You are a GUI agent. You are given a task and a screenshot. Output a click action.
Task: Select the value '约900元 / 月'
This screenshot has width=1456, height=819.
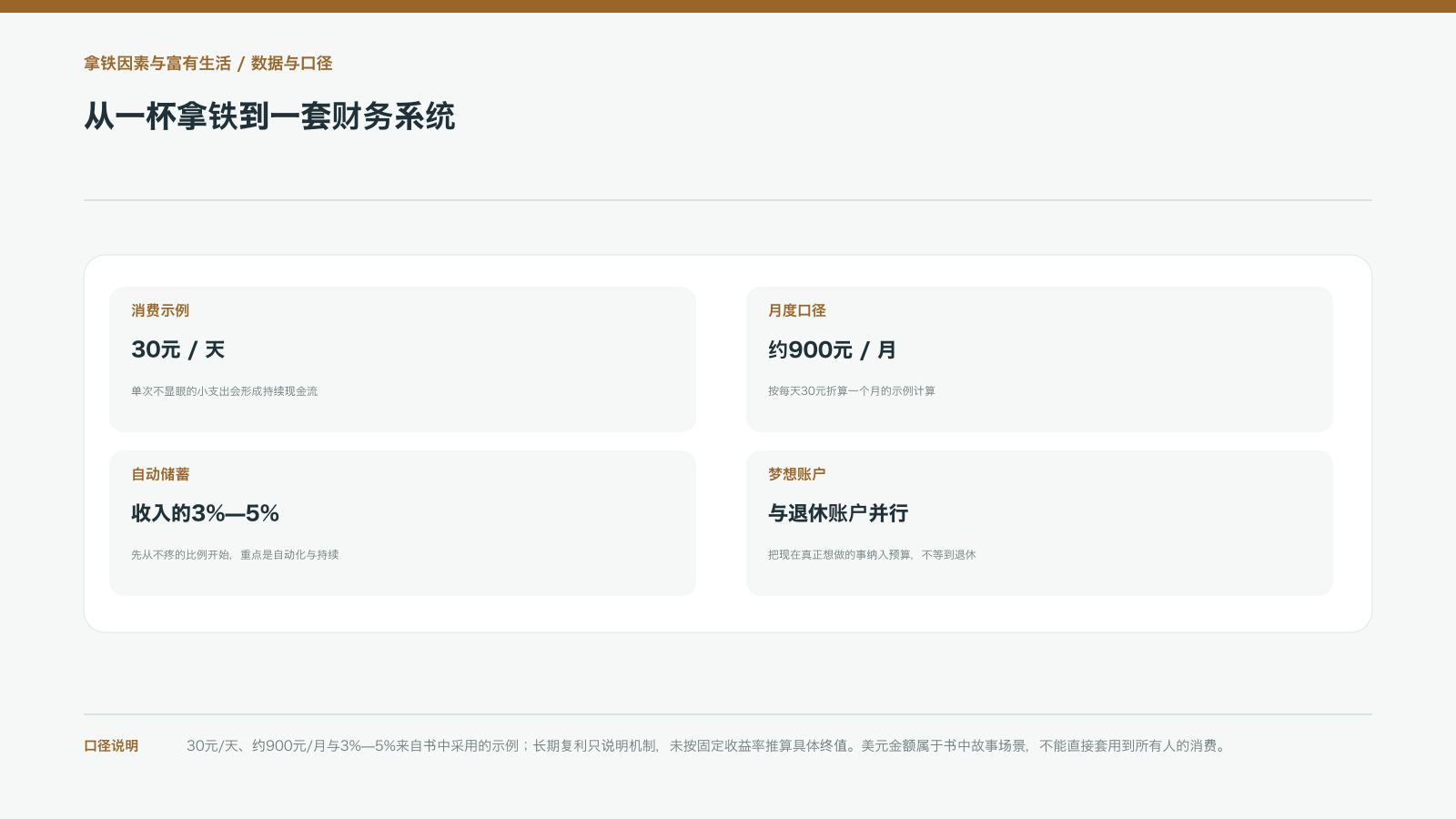pos(833,349)
